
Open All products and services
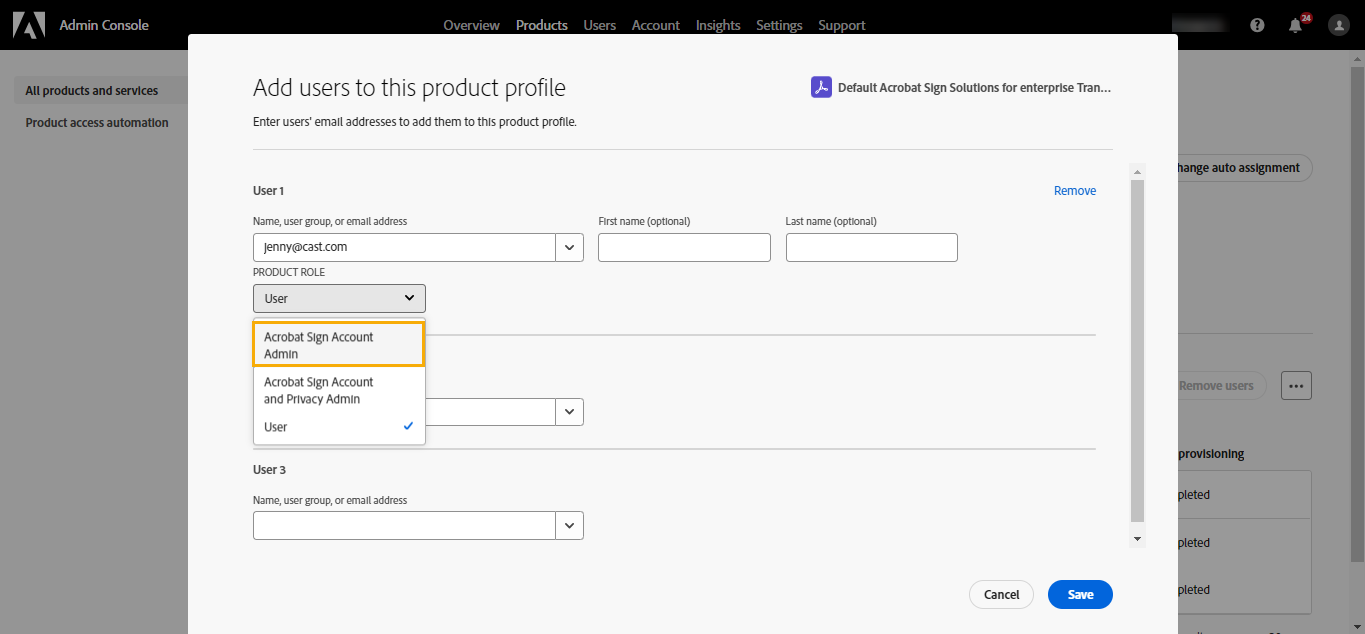pos(92,90)
